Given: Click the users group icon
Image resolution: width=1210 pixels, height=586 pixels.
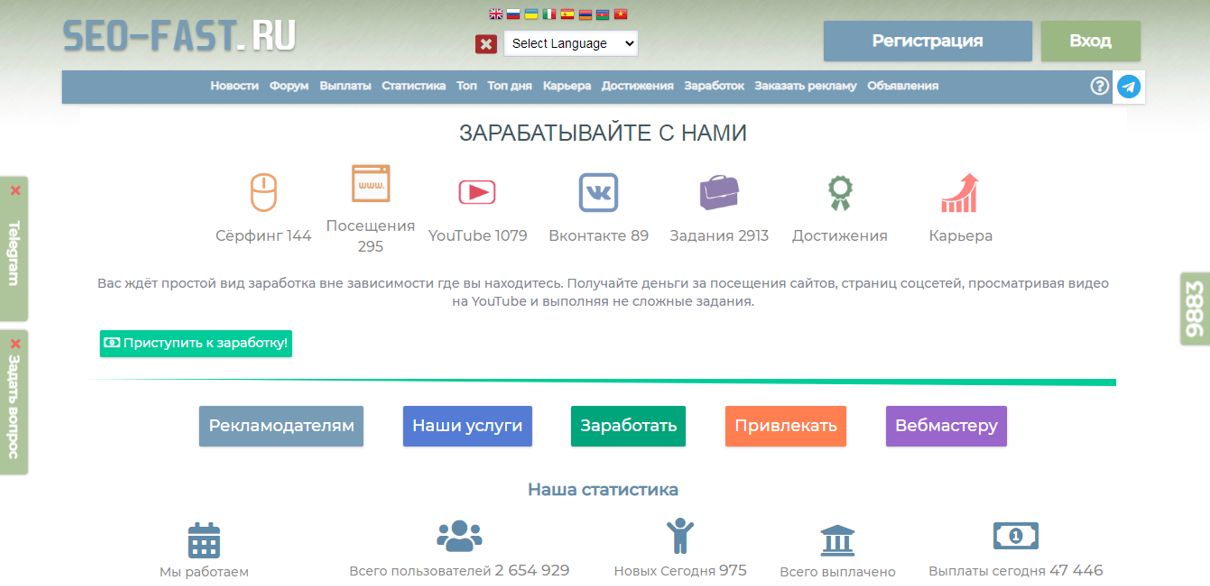Looking at the screenshot, I should coord(460,536).
